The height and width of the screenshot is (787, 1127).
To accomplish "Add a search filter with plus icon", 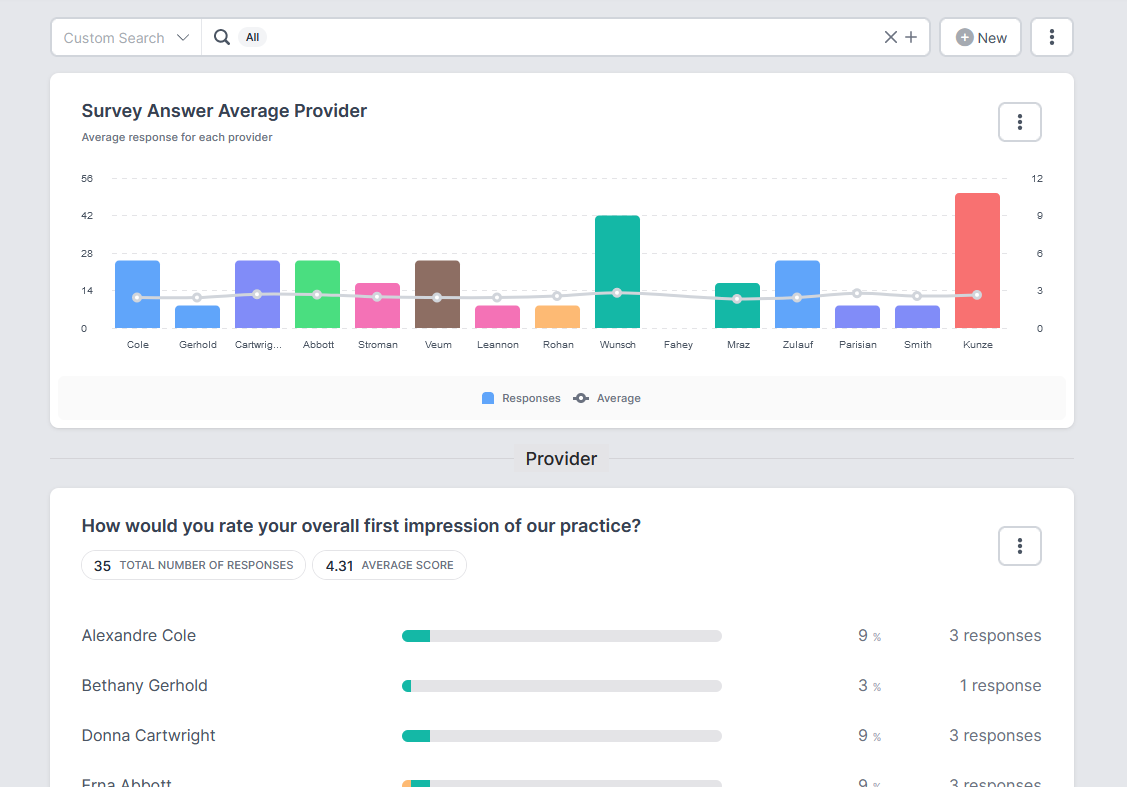I will pos(911,38).
